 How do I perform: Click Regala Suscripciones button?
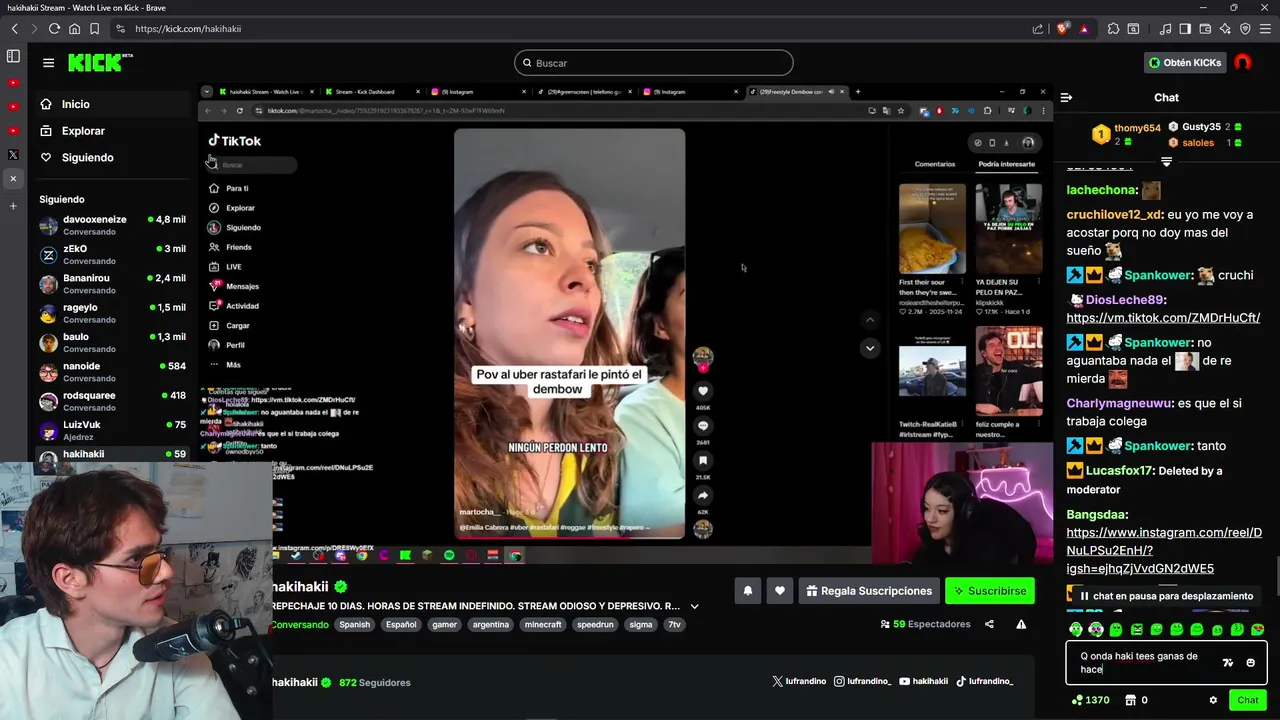click(869, 591)
